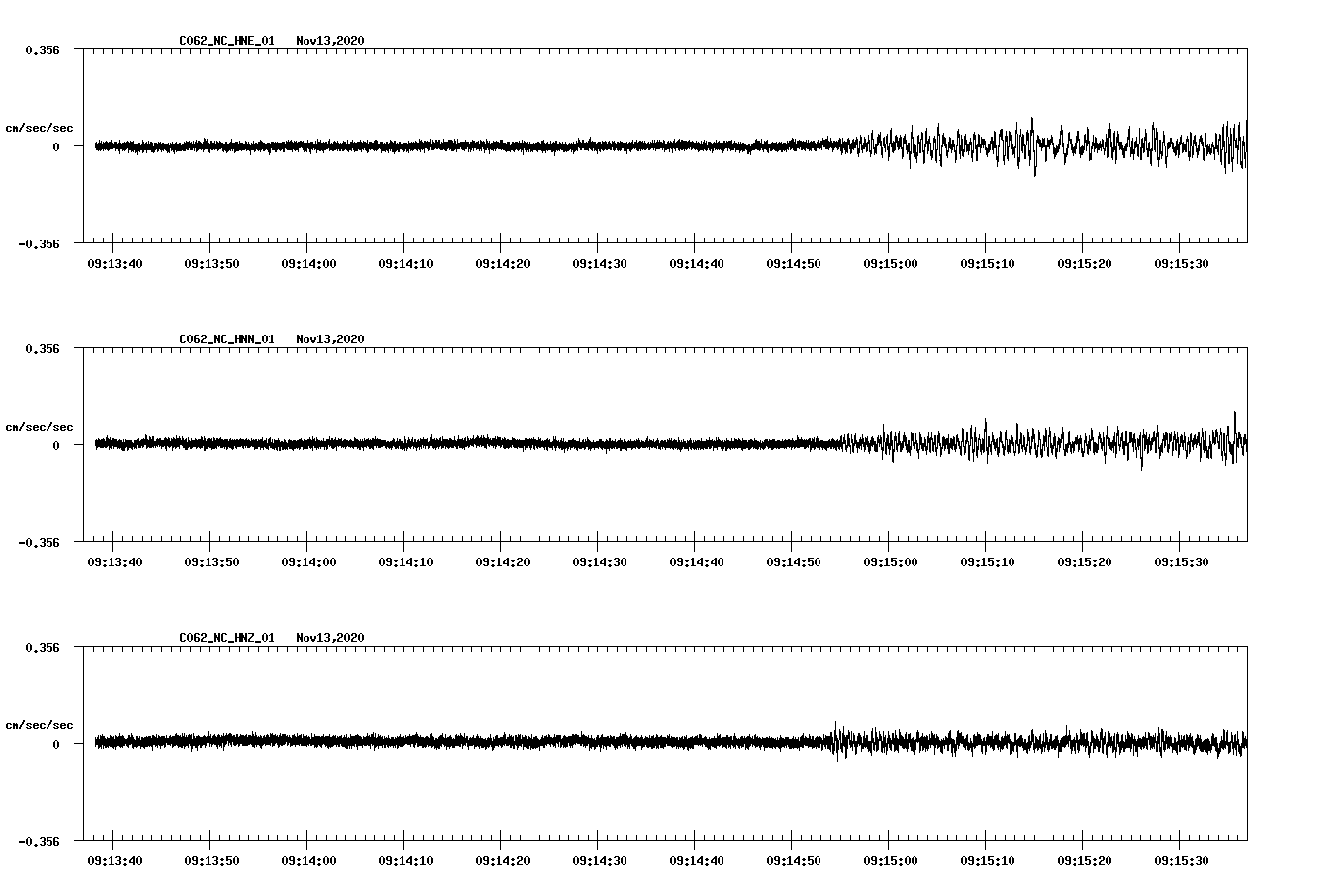Image resolution: width=1317 pixels, height=896 pixels.
Task: Click the Nov13,2020 date on the top plot
Action: pos(328,42)
